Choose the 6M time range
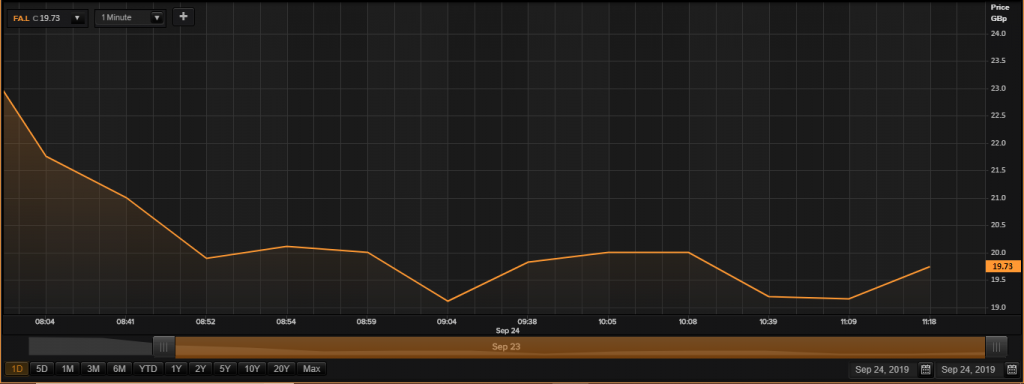This screenshot has width=1024, height=384. click(x=119, y=369)
